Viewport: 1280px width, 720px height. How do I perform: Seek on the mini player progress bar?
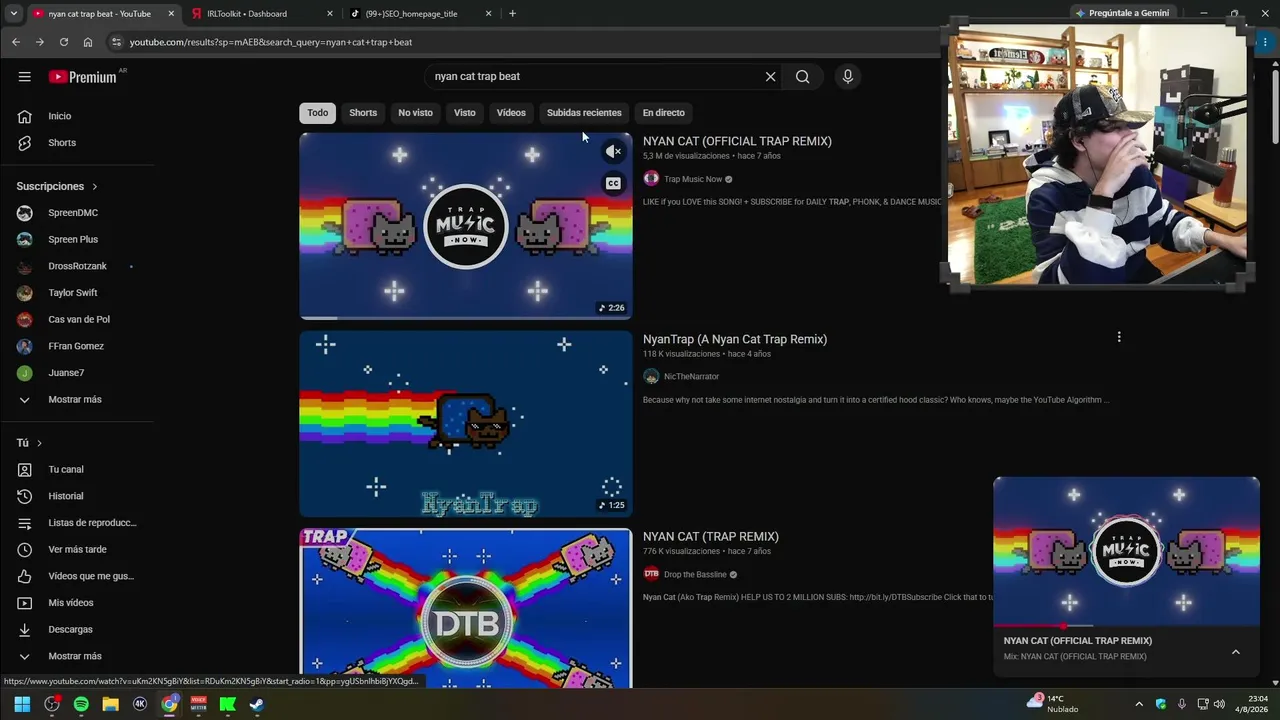click(1126, 626)
